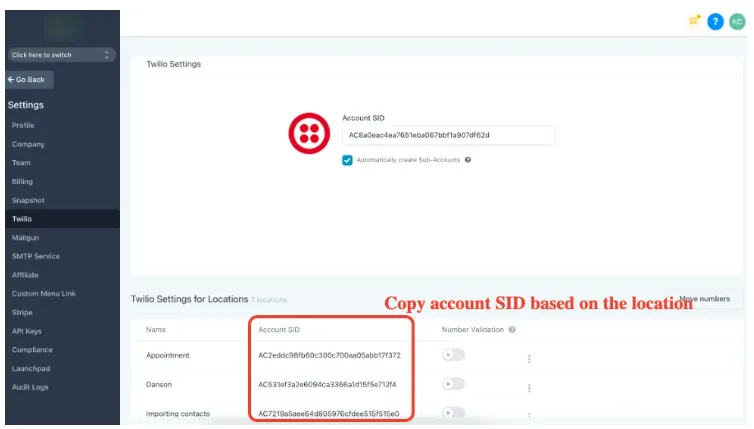Open Affiliate settings
The width and height of the screenshot is (754, 429).
click(25, 275)
